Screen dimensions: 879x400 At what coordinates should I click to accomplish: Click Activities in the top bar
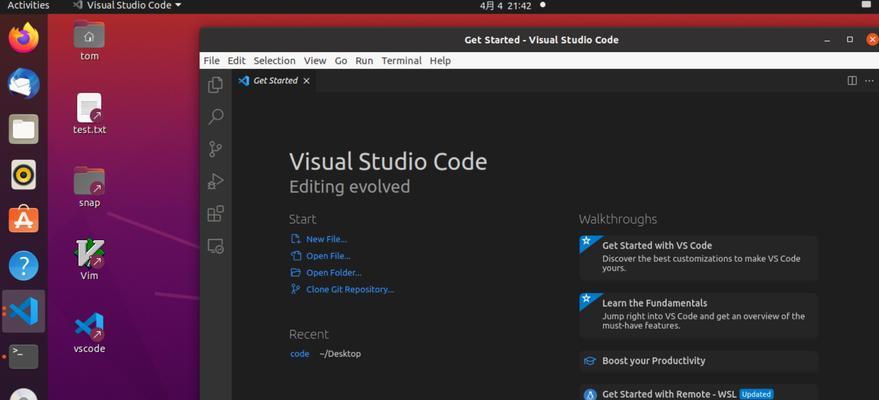(28, 5)
